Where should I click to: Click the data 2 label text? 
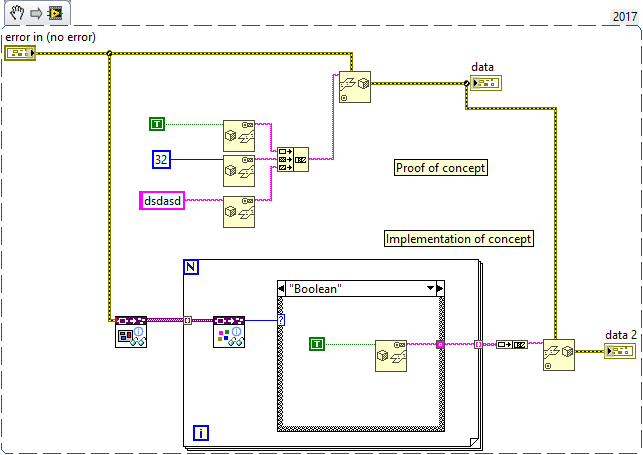click(x=621, y=335)
